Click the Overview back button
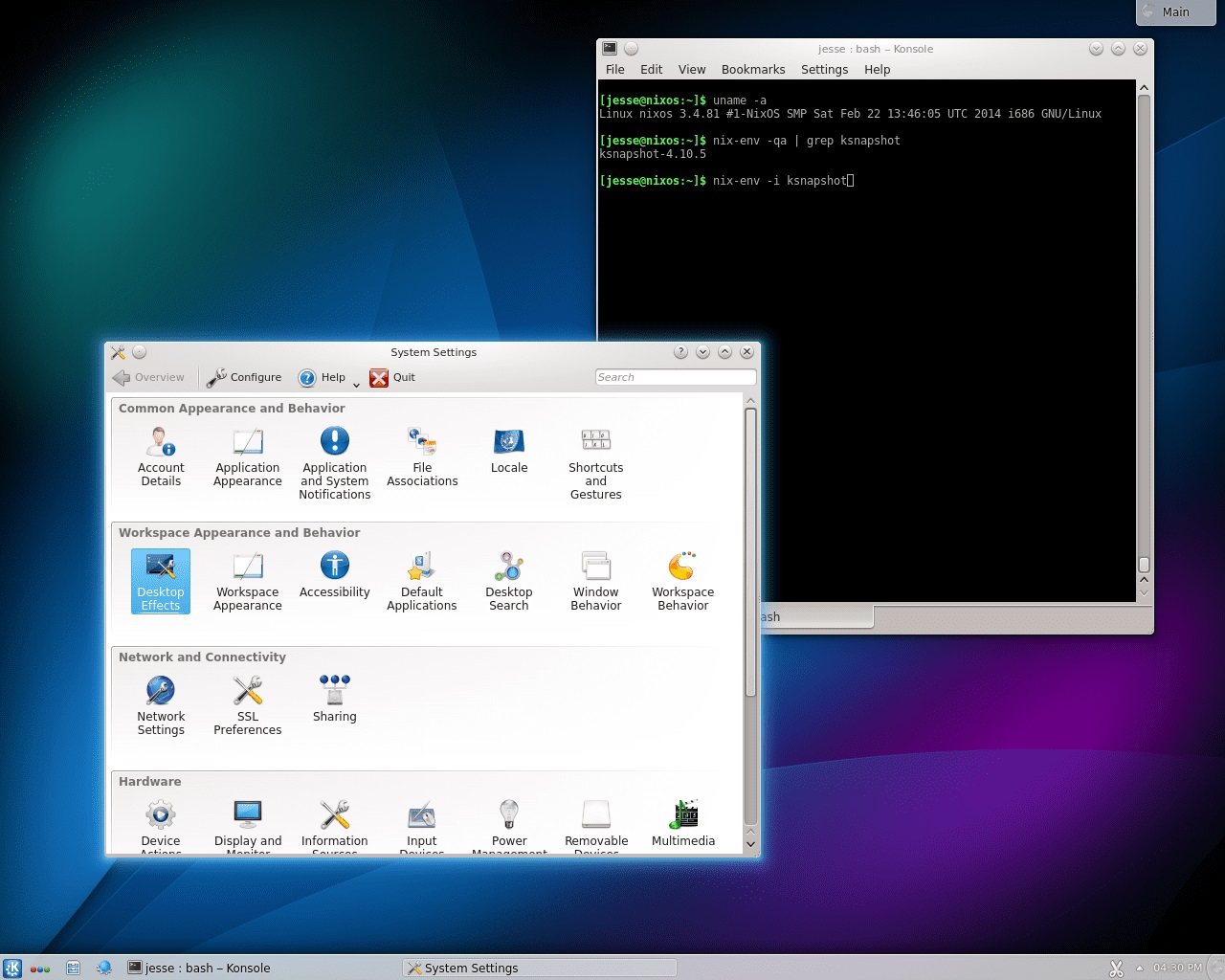 148,377
